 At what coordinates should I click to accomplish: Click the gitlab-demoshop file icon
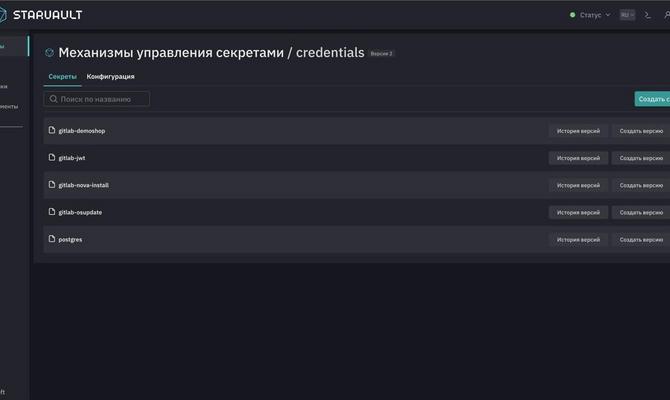(x=52, y=131)
